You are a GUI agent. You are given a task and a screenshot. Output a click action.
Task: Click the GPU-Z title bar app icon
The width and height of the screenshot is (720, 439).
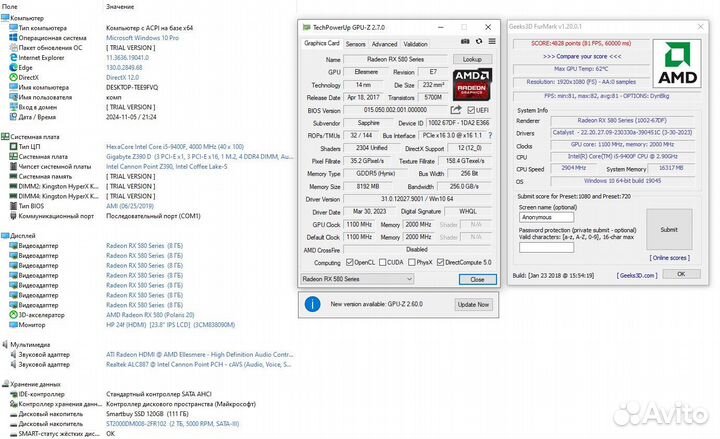tap(306, 28)
